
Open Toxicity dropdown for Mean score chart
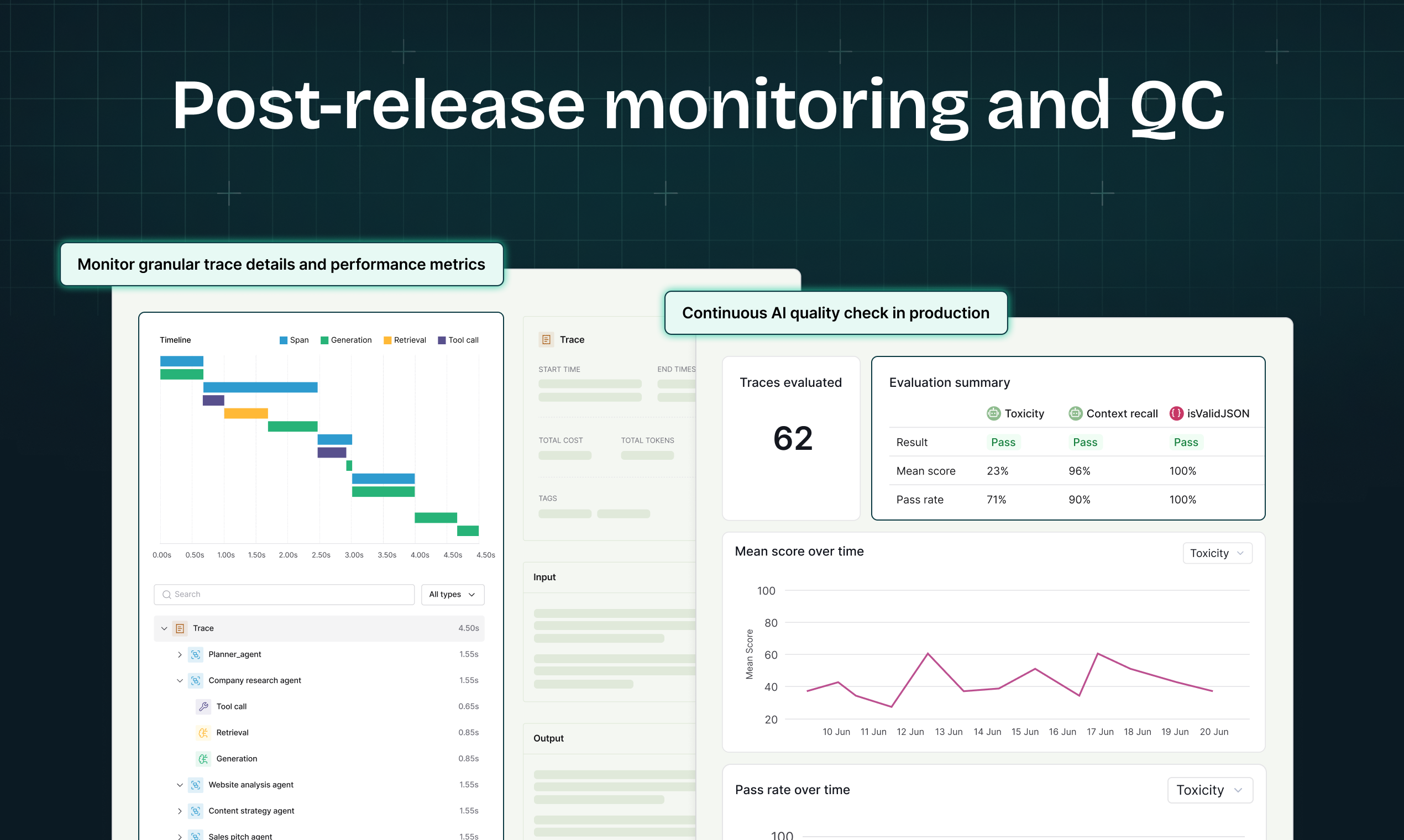click(x=1217, y=553)
